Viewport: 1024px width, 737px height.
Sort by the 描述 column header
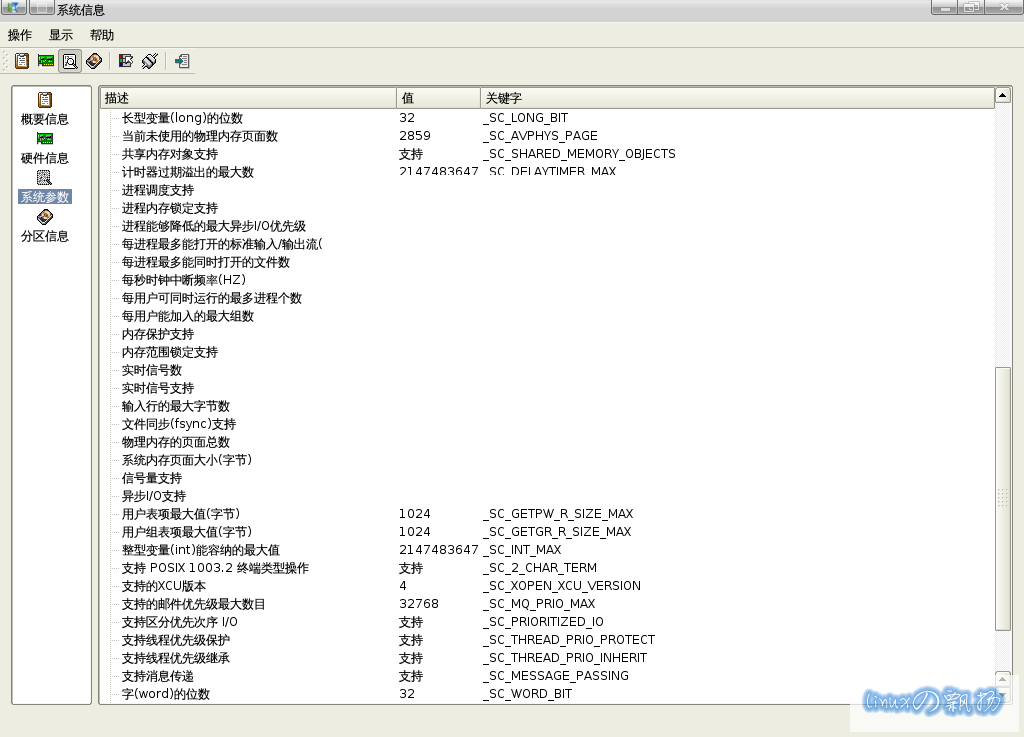click(x=248, y=97)
